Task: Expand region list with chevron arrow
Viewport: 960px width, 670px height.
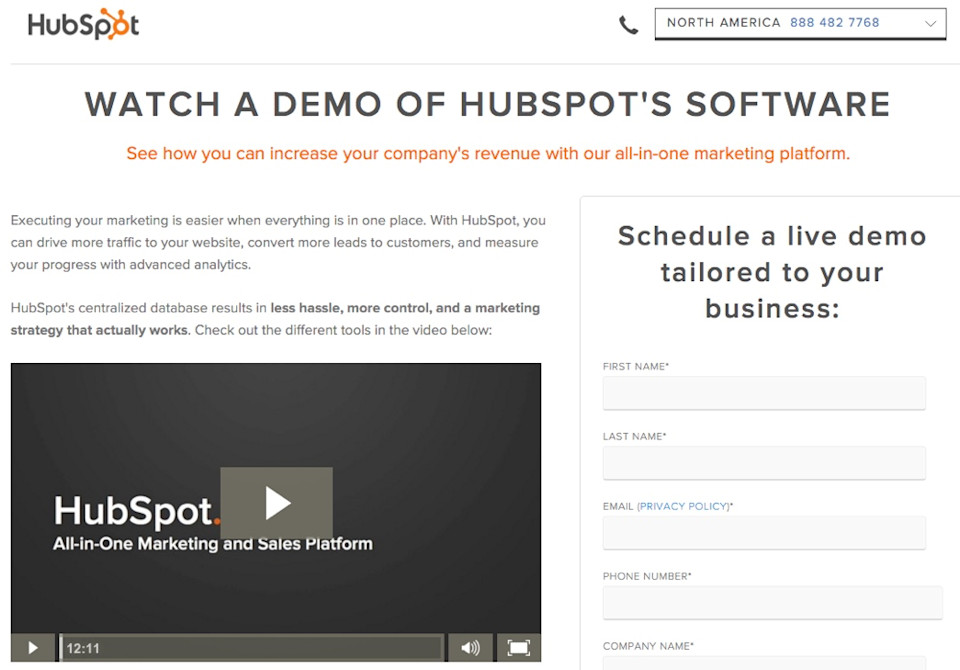Action: [930, 24]
